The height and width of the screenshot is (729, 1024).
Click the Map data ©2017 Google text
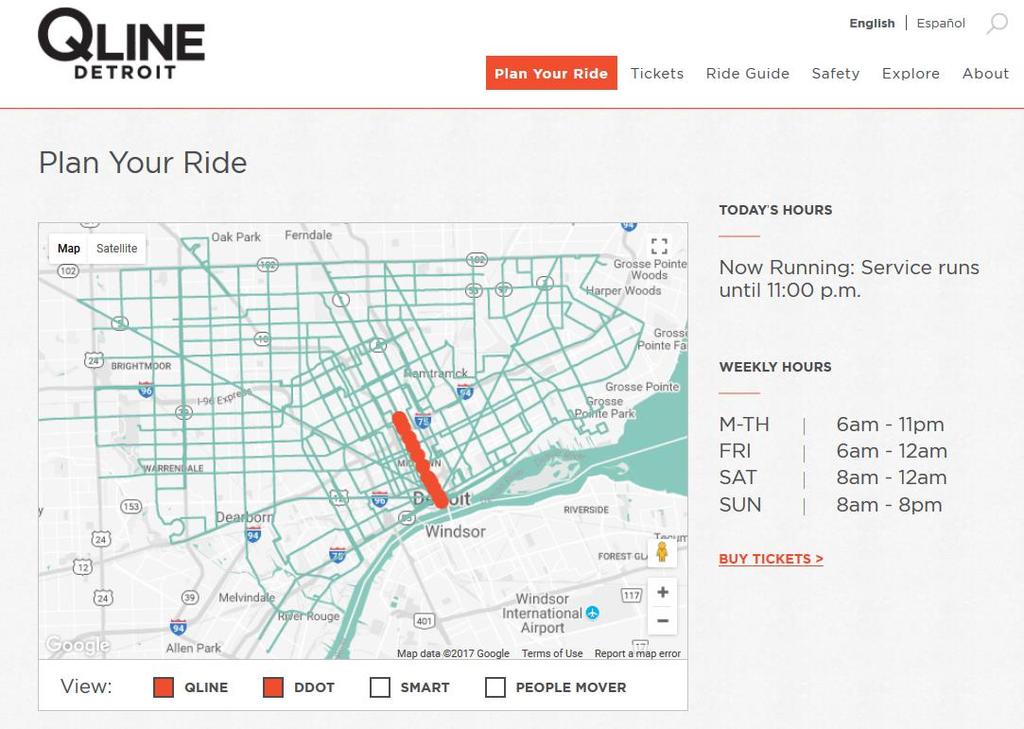pos(453,653)
